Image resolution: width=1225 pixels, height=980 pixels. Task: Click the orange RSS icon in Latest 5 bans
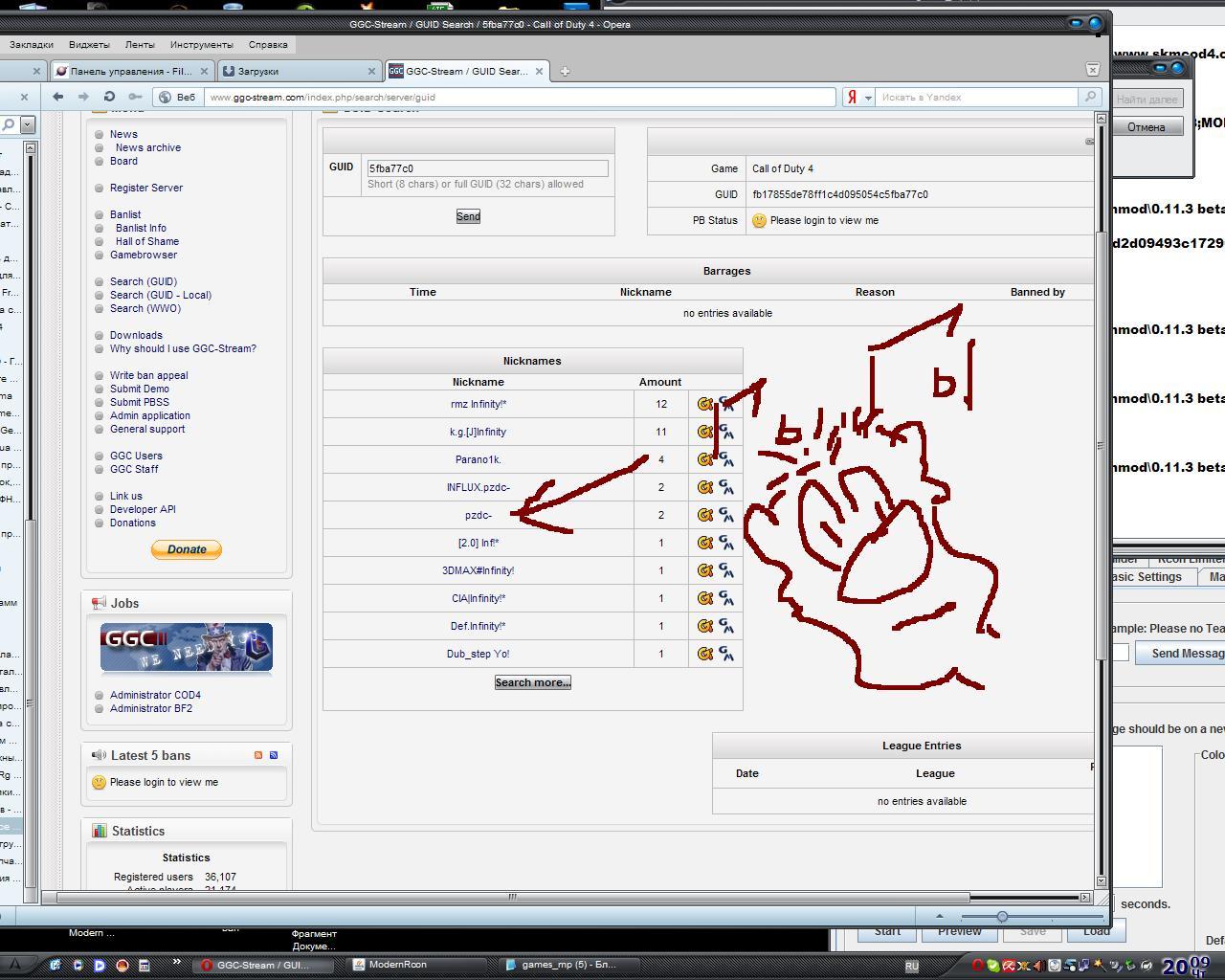point(258,755)
